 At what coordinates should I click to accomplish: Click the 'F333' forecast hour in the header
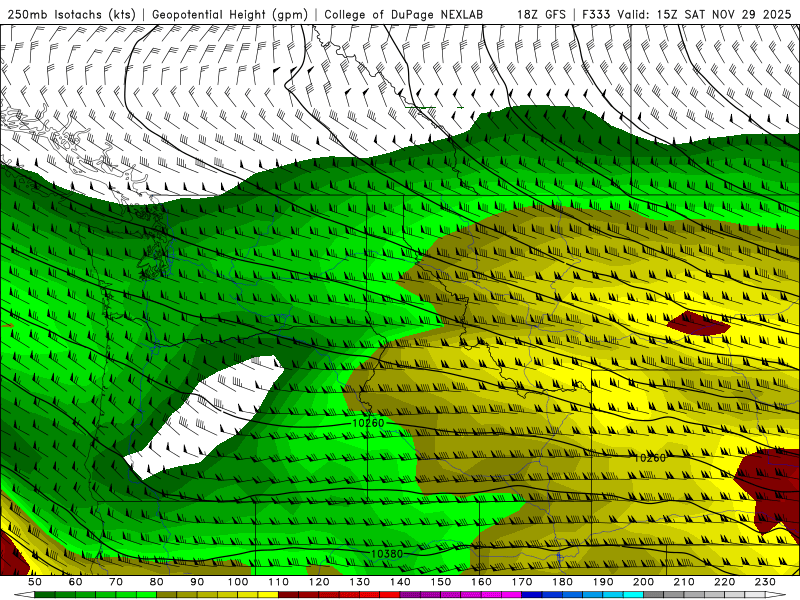tap(596, 14)
